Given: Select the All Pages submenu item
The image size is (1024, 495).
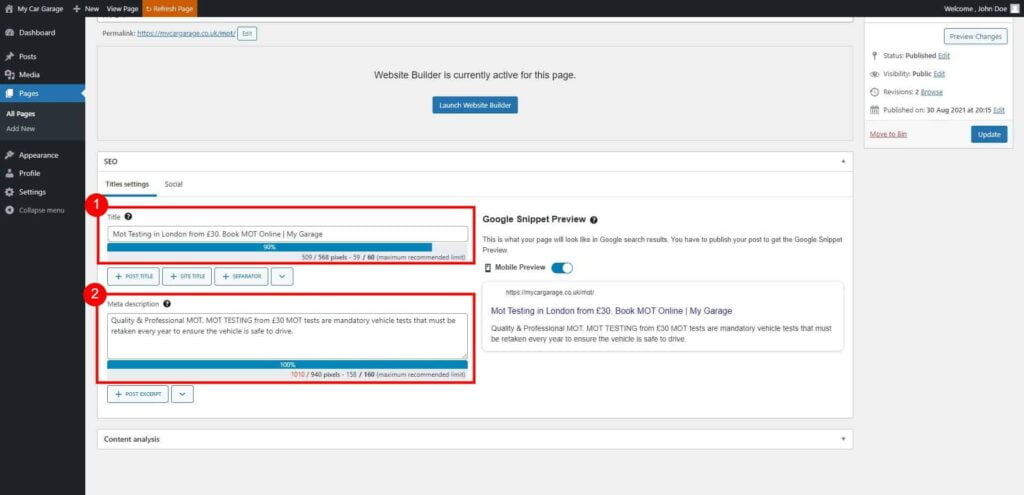Looking at the screenshot, I should point(20,114).
